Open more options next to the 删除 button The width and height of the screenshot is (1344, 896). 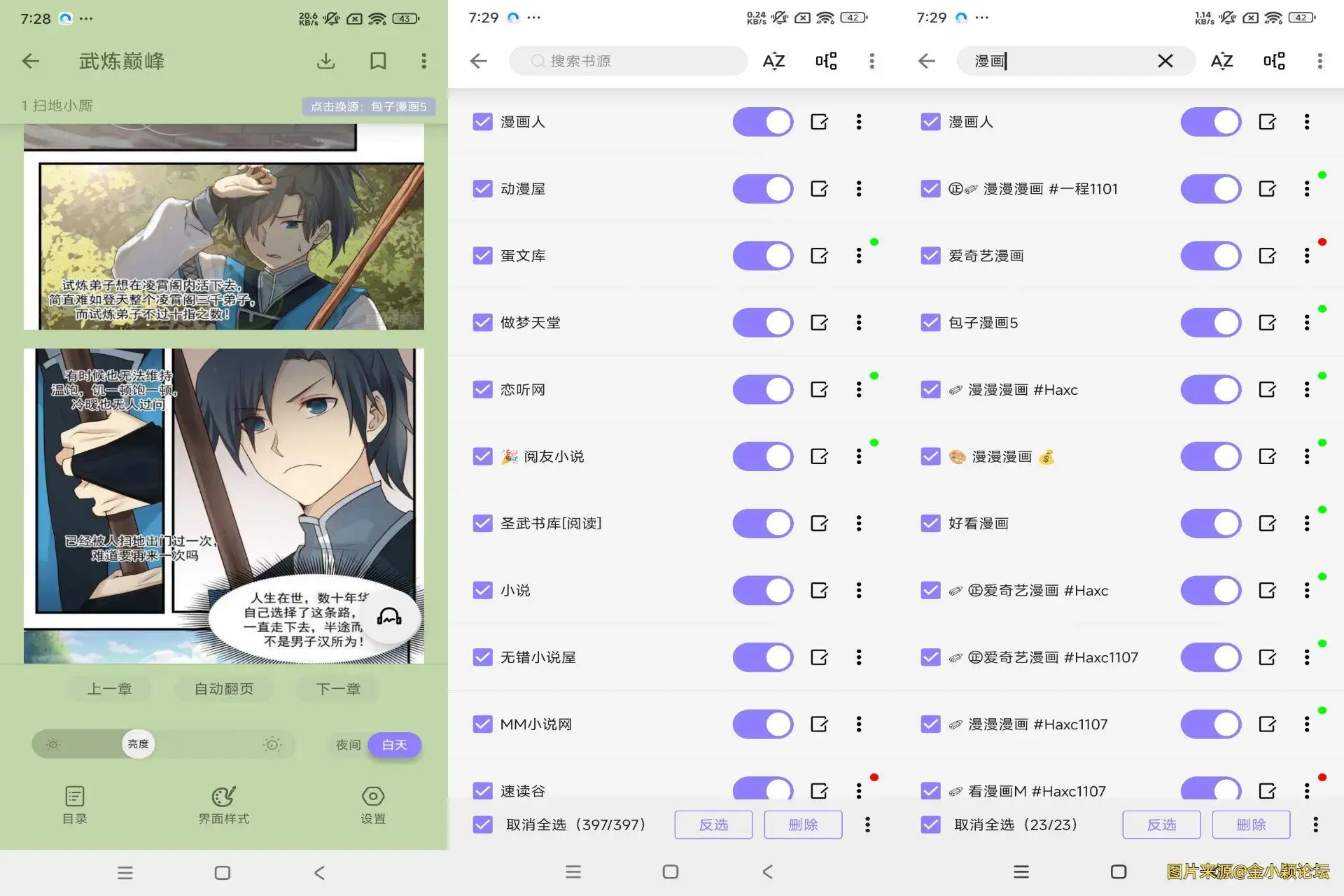[867, 825]
